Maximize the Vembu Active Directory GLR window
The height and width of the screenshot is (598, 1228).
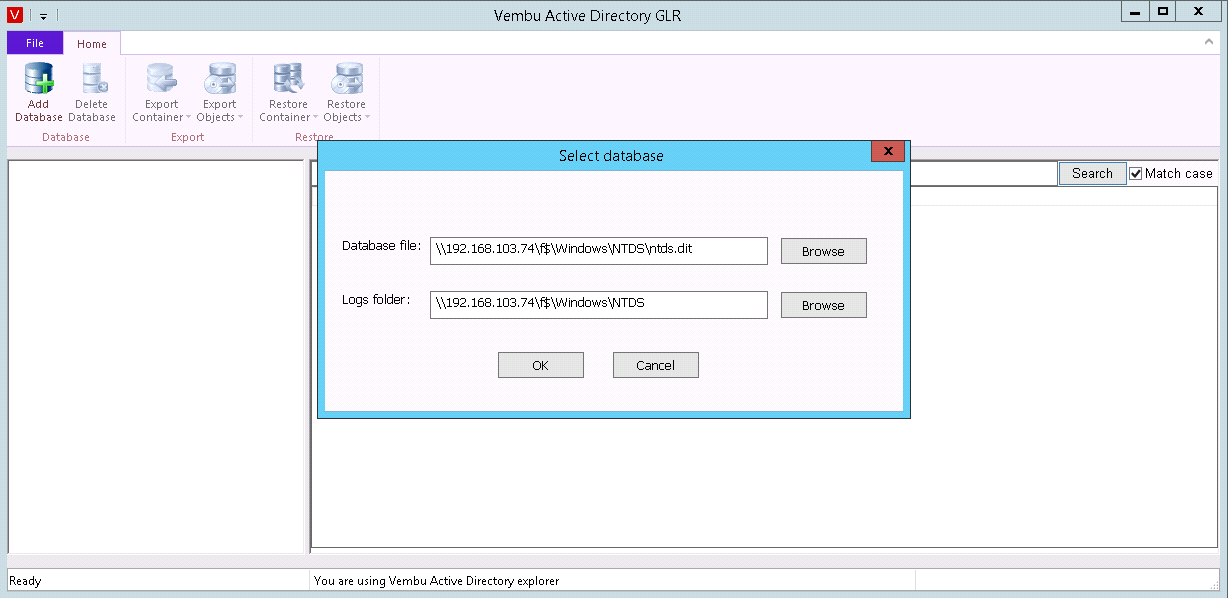(1162, 11)
